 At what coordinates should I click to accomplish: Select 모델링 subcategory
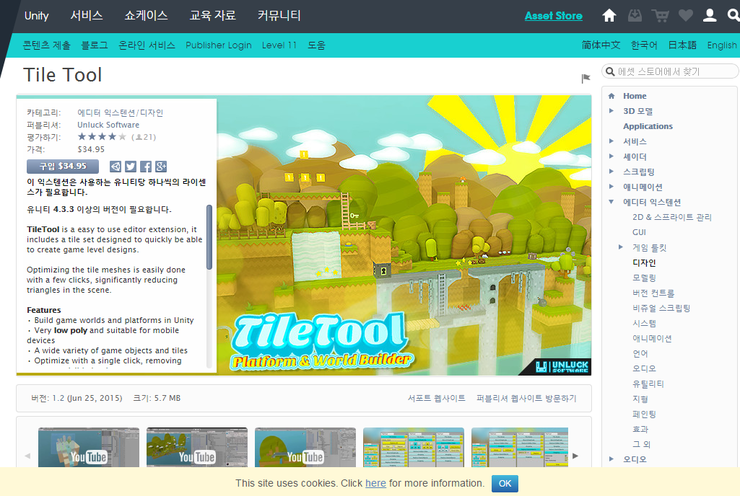pos(644,277)
